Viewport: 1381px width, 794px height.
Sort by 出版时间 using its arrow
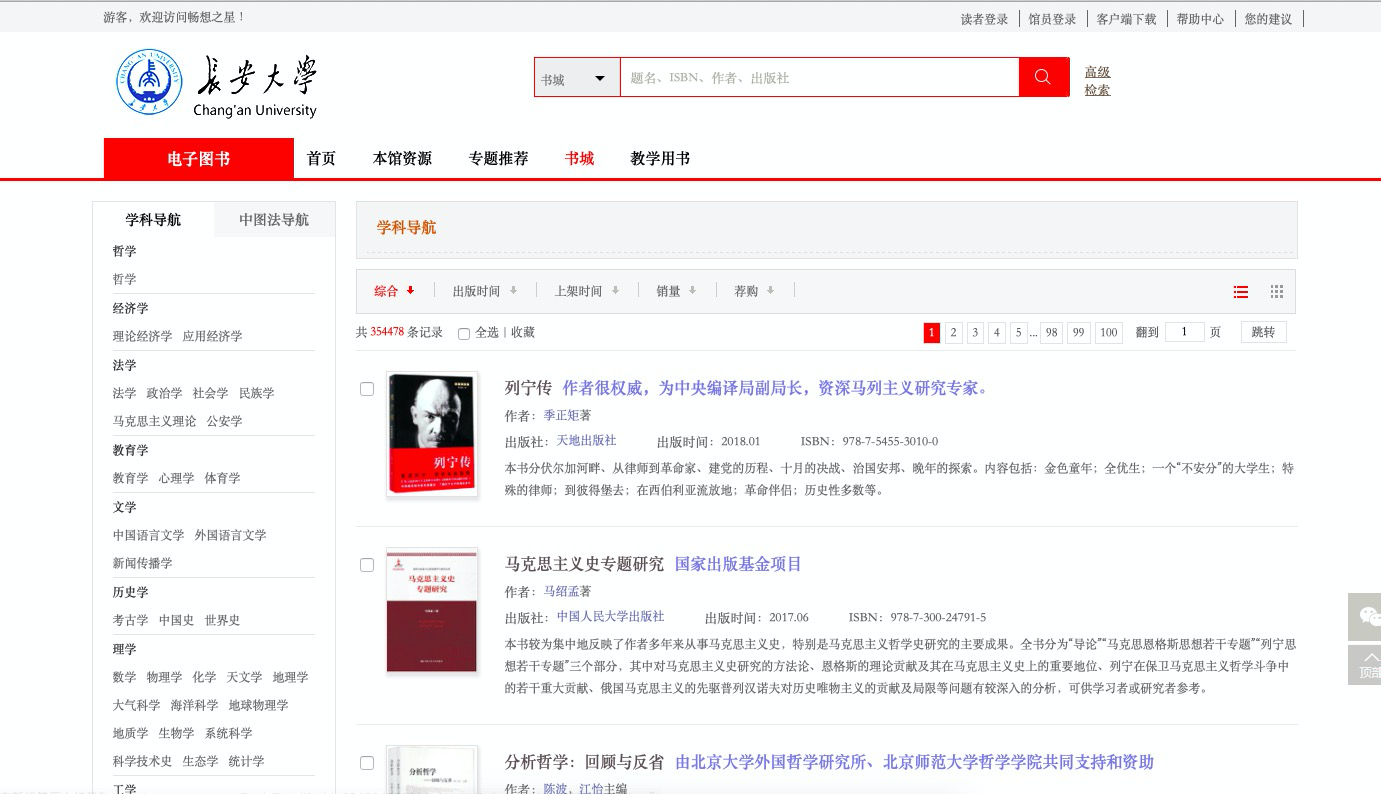click(513, 291)
